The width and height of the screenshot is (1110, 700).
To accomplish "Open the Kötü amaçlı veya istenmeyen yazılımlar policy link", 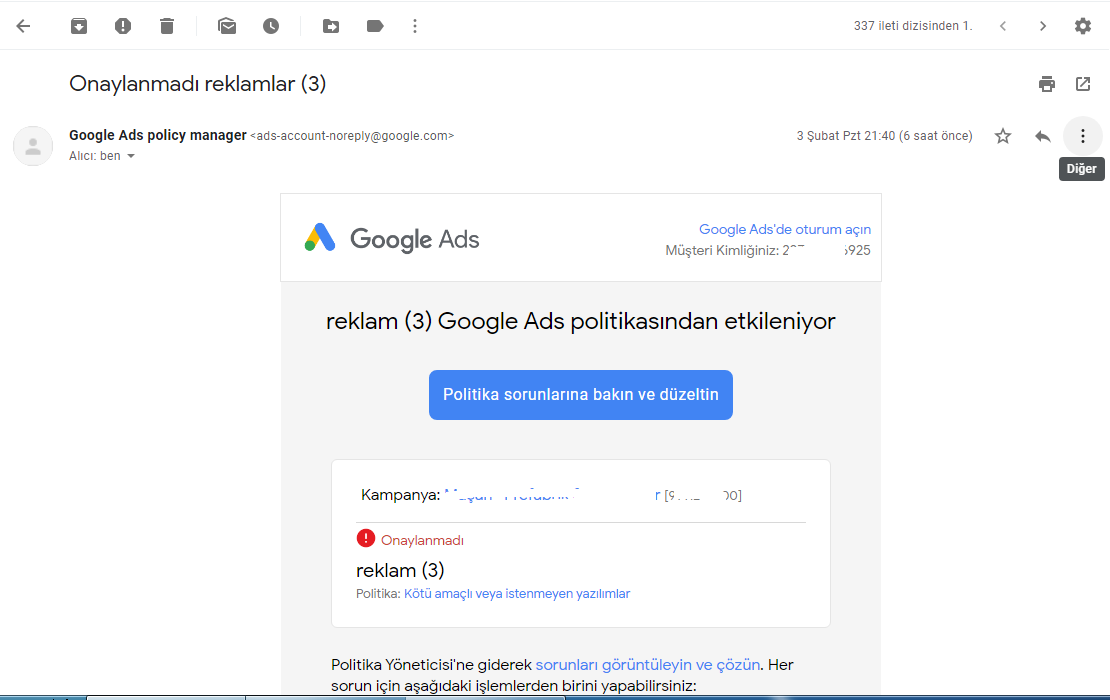I will (517, 594).
